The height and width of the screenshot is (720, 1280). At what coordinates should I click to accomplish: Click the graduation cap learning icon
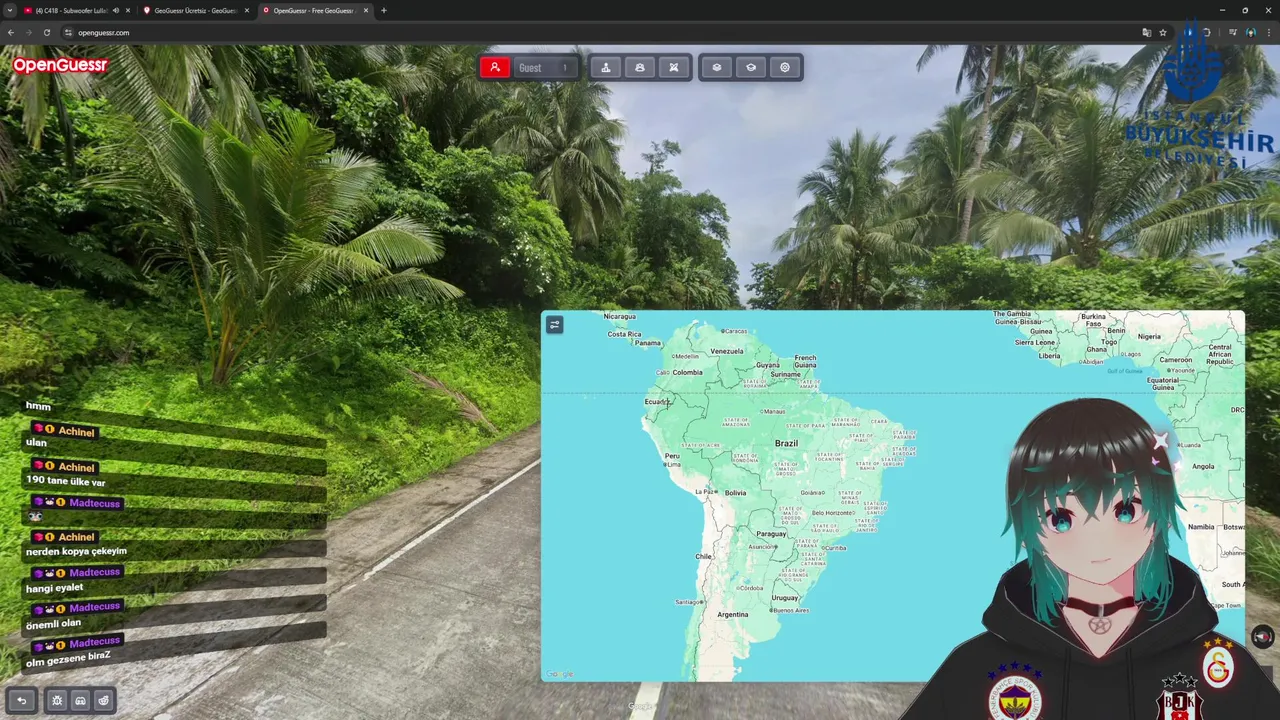coord(751,67)
